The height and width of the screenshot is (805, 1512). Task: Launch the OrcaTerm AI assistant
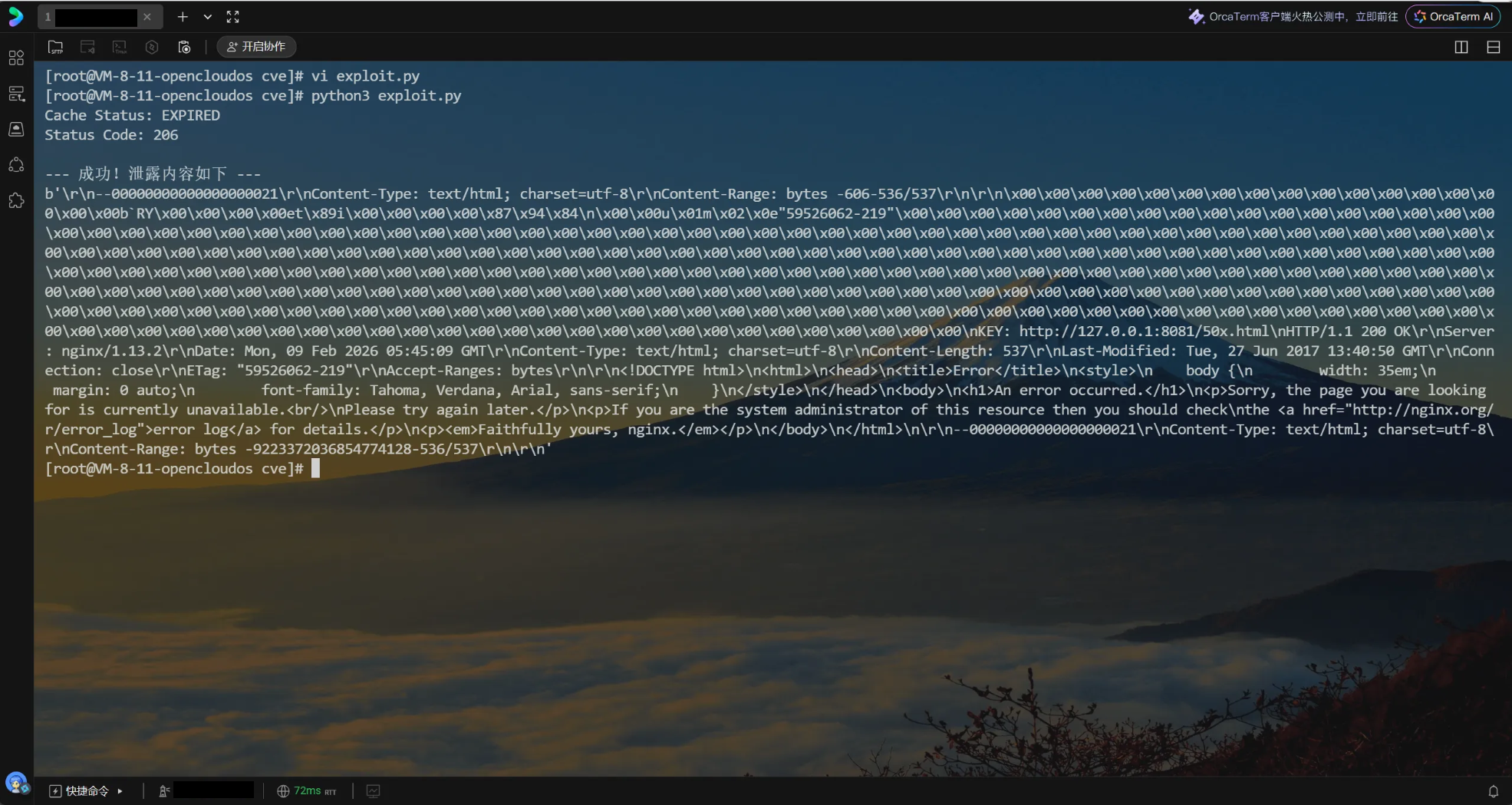(1453, 17)
